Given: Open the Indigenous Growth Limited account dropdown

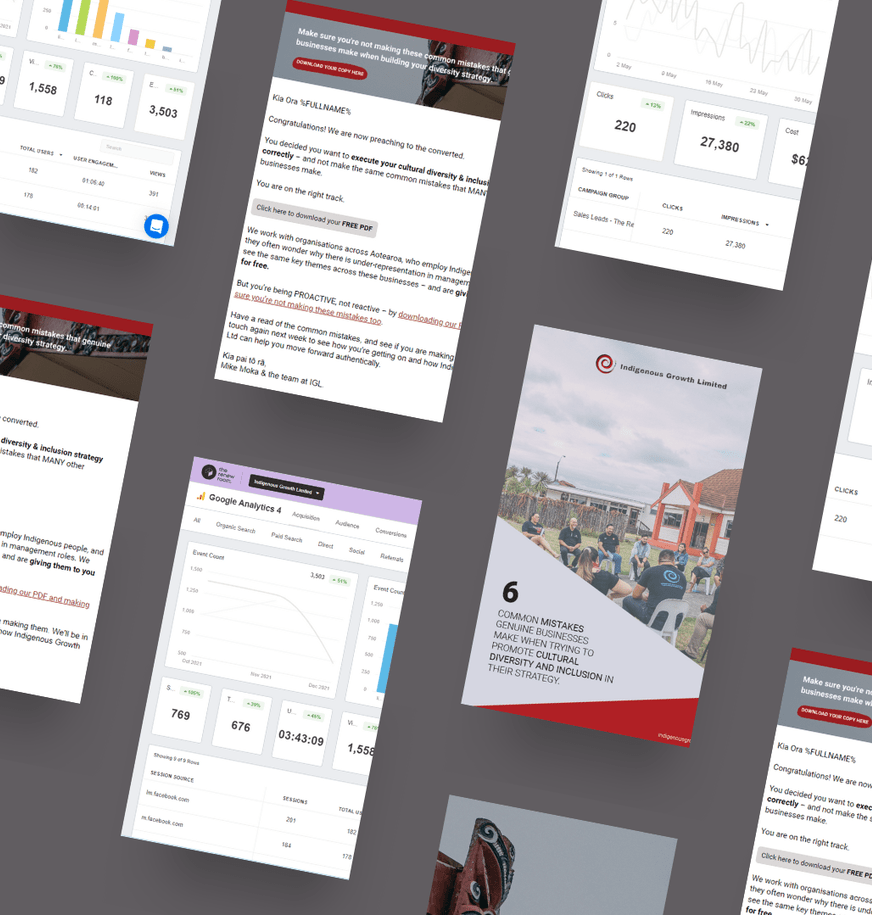Looking at the screenshot, I should coord(288,487).
